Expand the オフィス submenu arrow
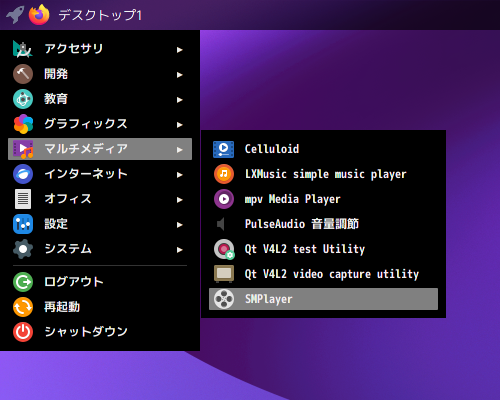 point(180,200)
